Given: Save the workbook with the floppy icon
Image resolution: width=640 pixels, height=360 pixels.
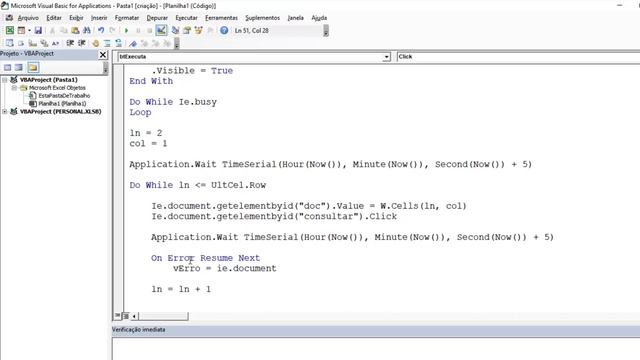Looking at the screenshot, I should 38,30.
